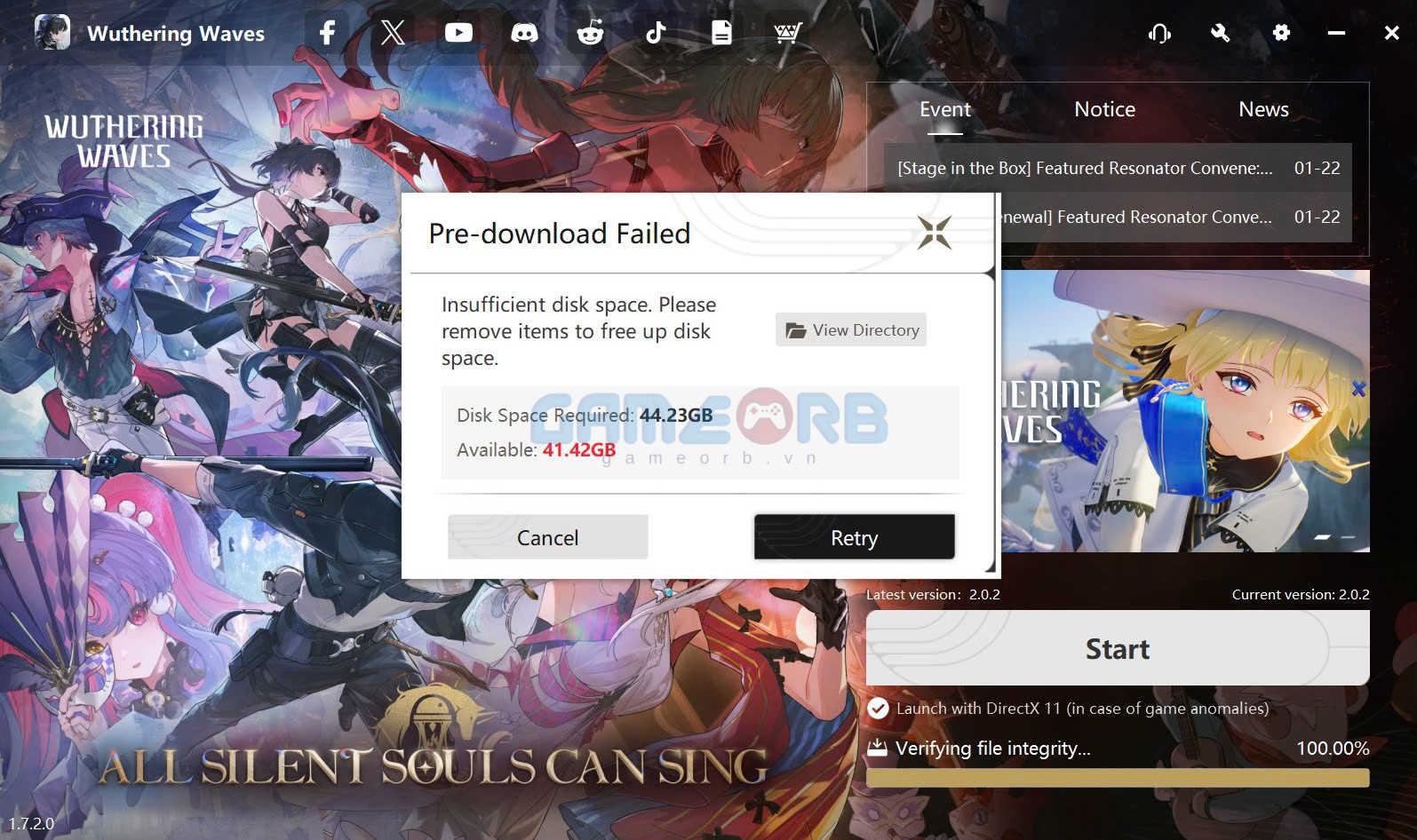1417x840 pixels.
Task: Click the Insufficient disk space message
Action: (x=579, y=331)
